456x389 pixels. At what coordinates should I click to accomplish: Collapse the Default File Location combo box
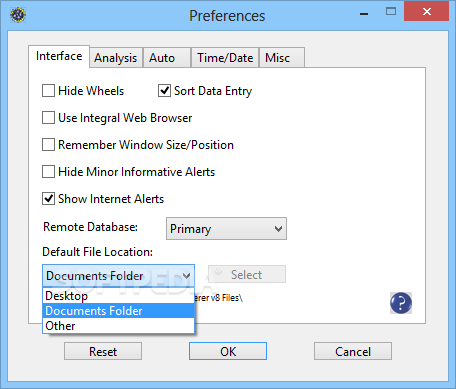point(118,276)
